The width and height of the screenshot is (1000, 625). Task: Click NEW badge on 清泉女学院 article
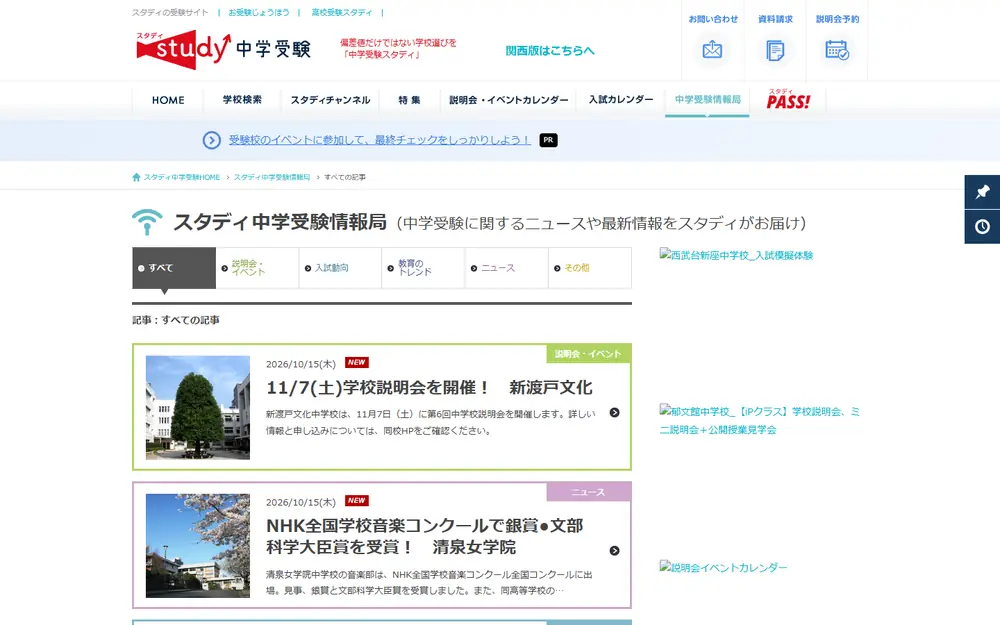(357, 501)
